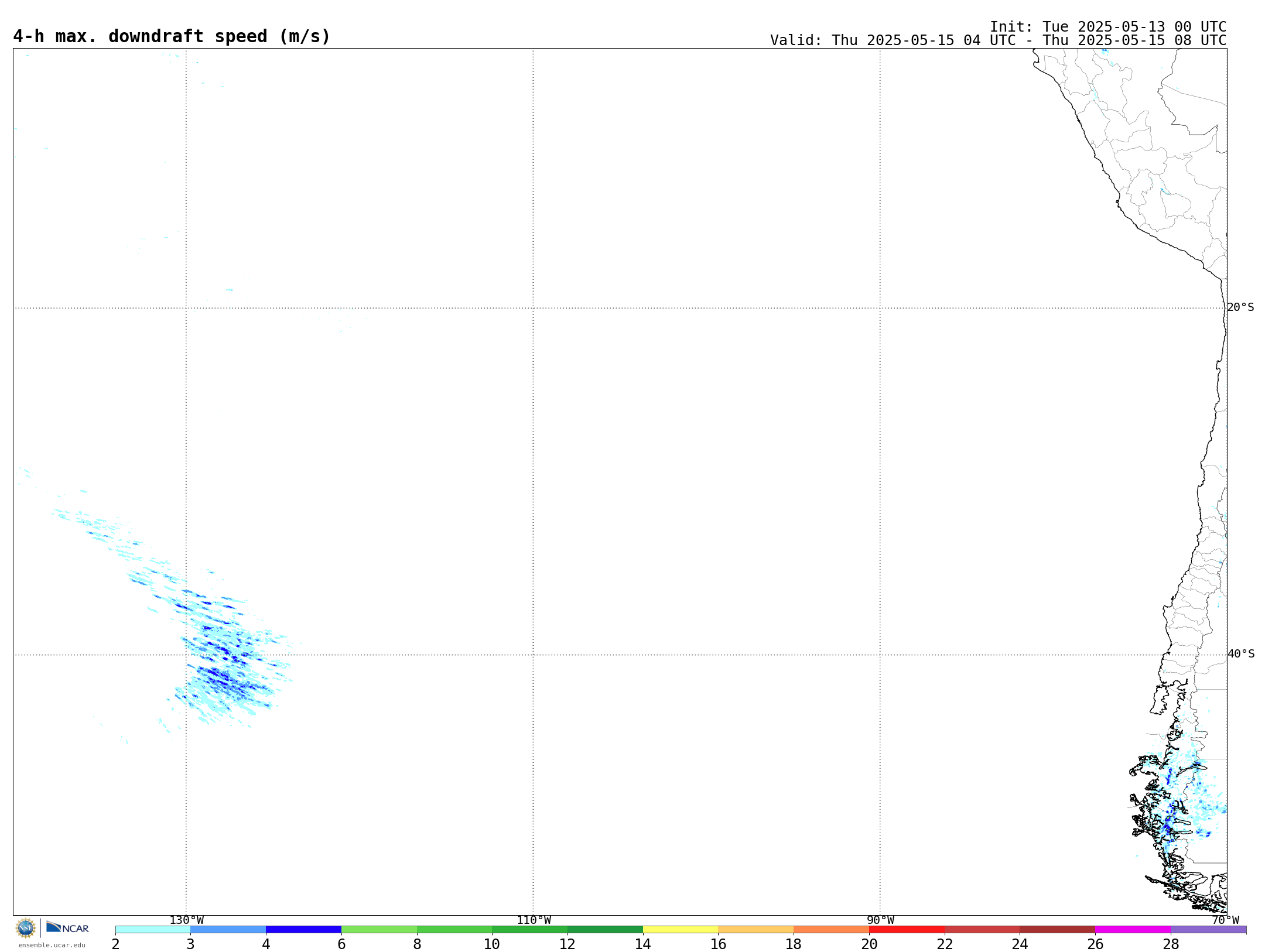Click the colorbar tick label '22'

pyautogui.click(x=945, y=944)
